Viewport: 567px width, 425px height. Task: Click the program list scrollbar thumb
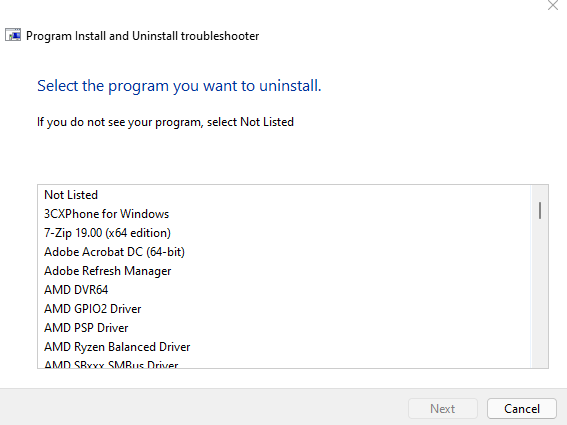coord(540,211)
